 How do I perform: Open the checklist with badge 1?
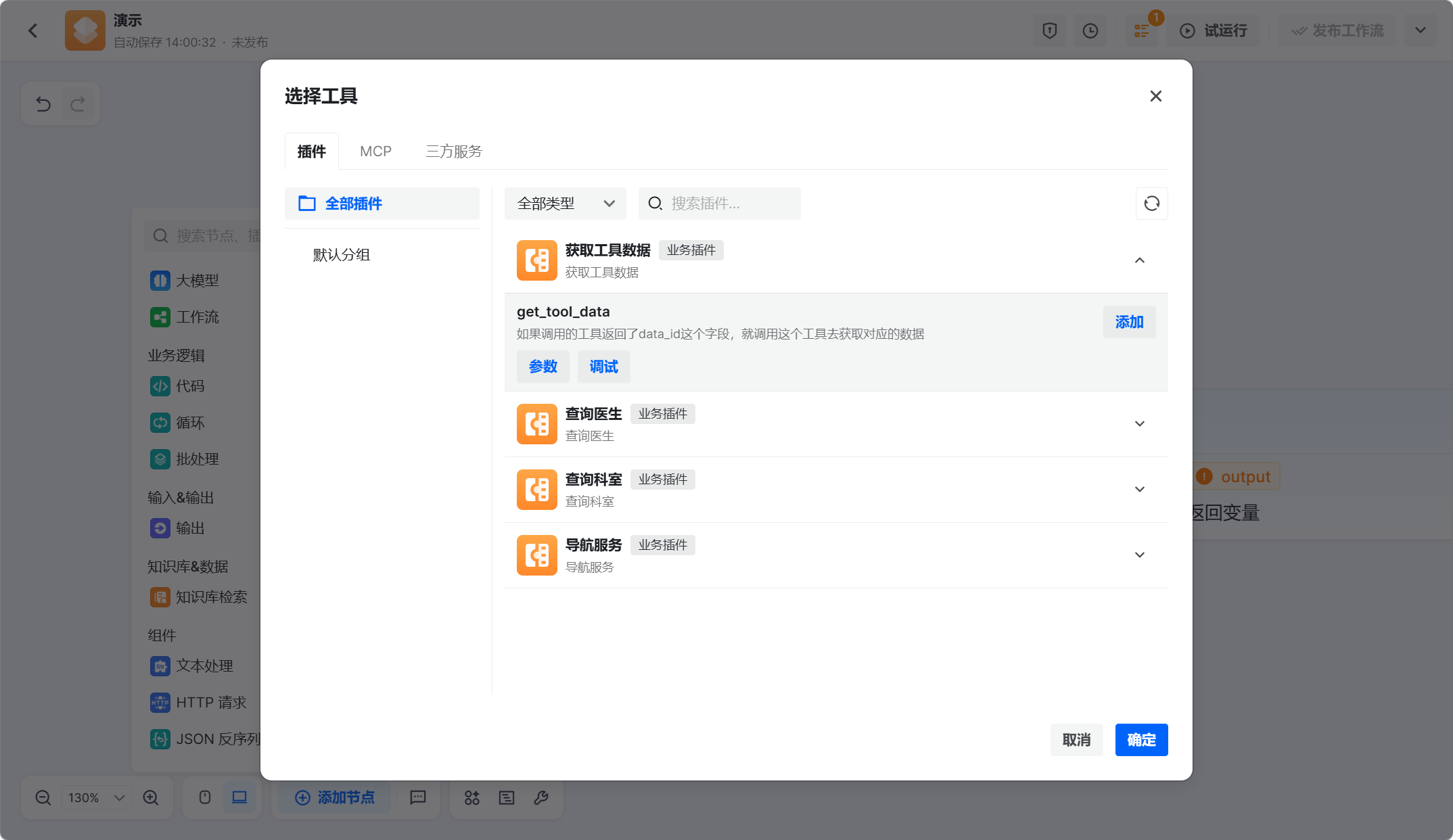[1141, 30]
